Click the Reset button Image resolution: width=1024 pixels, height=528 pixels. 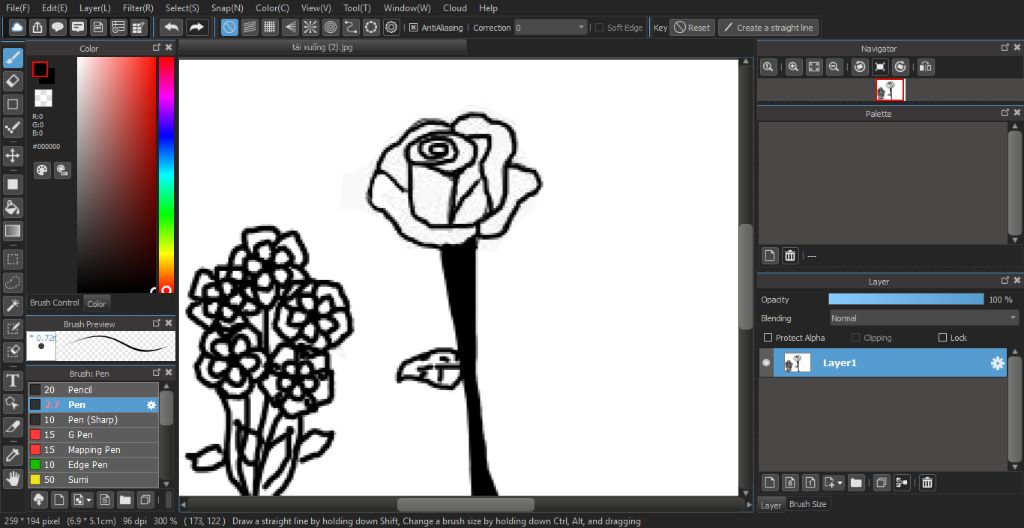[x=692, y=27]
